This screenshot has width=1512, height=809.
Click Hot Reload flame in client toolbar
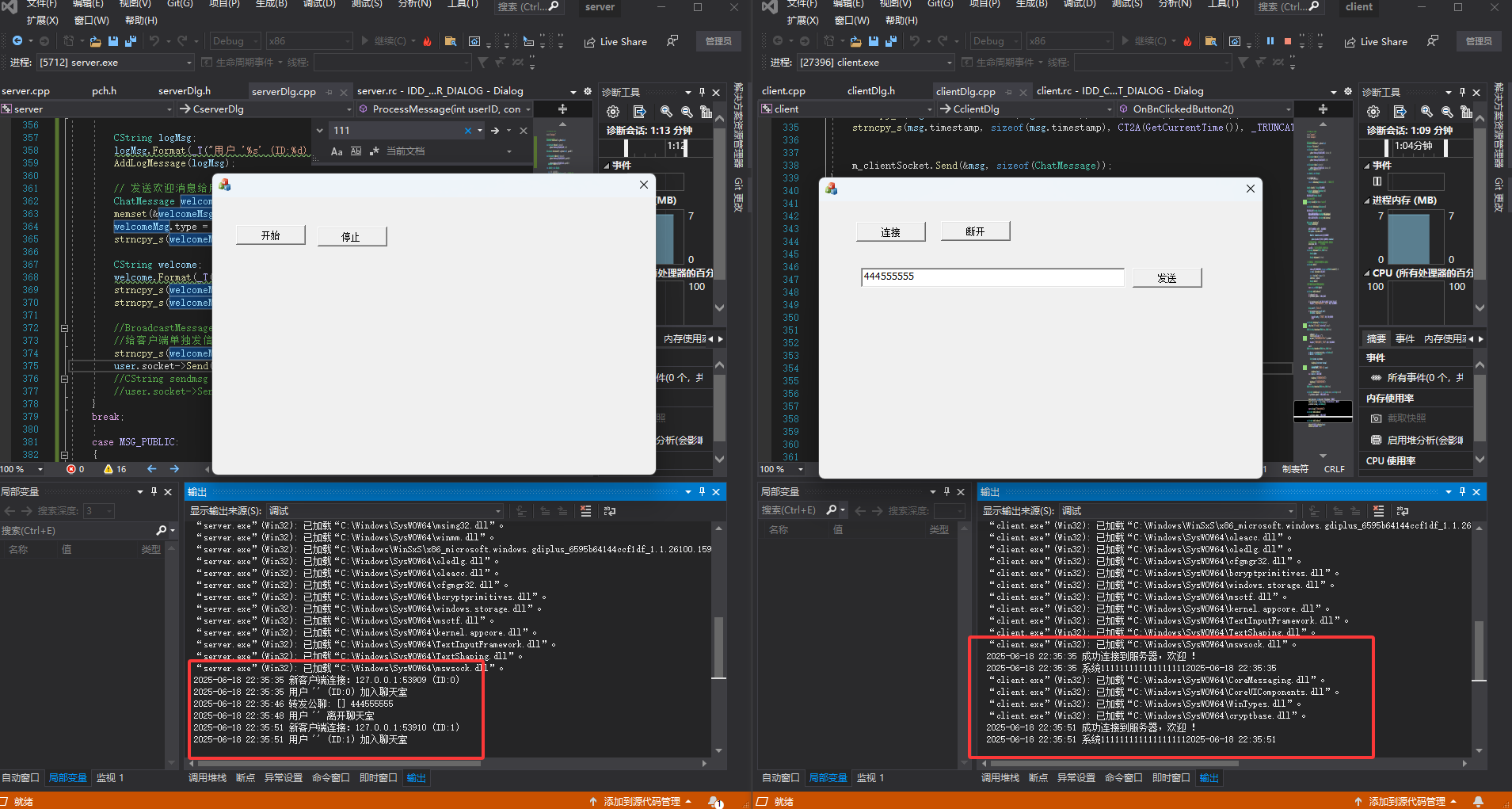(1187, 41)
